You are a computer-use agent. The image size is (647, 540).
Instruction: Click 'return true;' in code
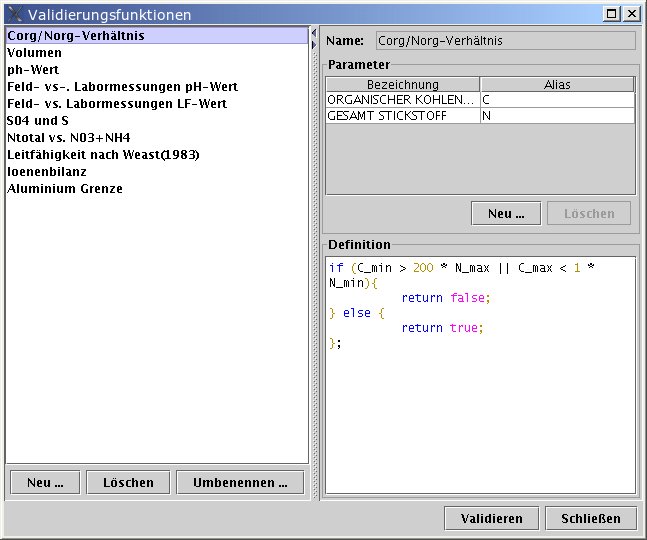pyautogui.click(x=442, y=328)
